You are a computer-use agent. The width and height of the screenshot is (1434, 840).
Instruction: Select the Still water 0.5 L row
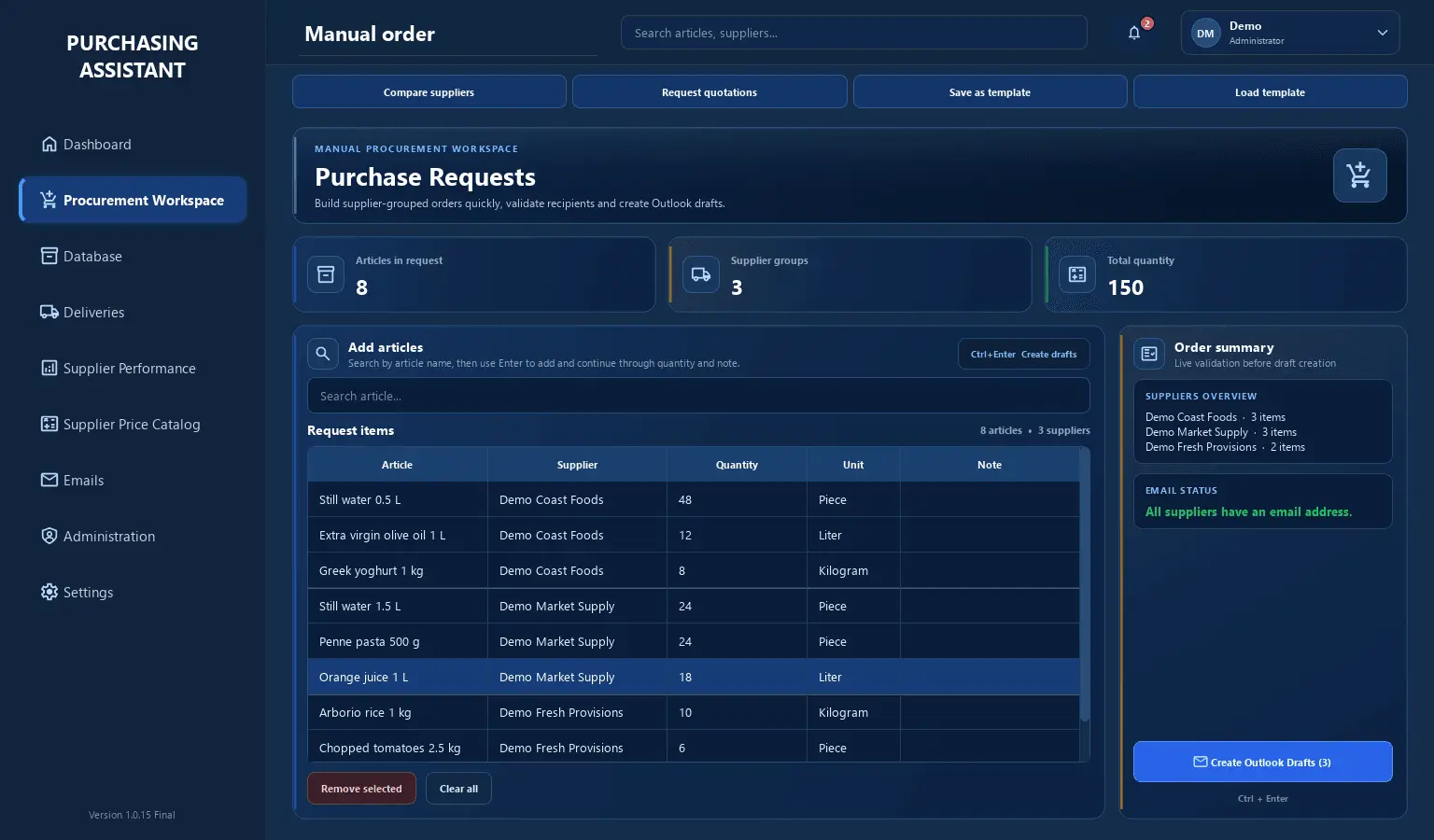694,500
